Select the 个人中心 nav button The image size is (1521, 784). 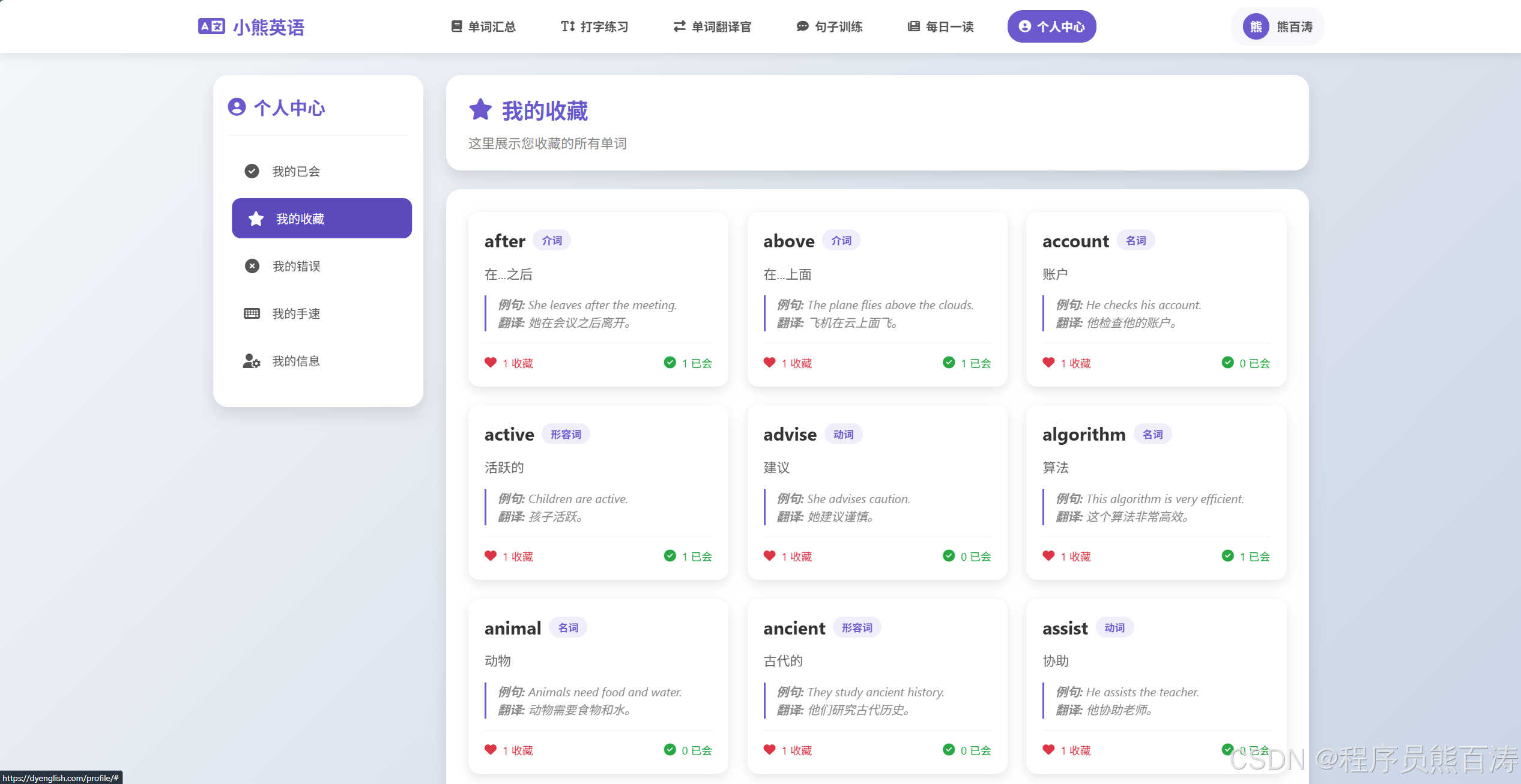pos(1051,26)
